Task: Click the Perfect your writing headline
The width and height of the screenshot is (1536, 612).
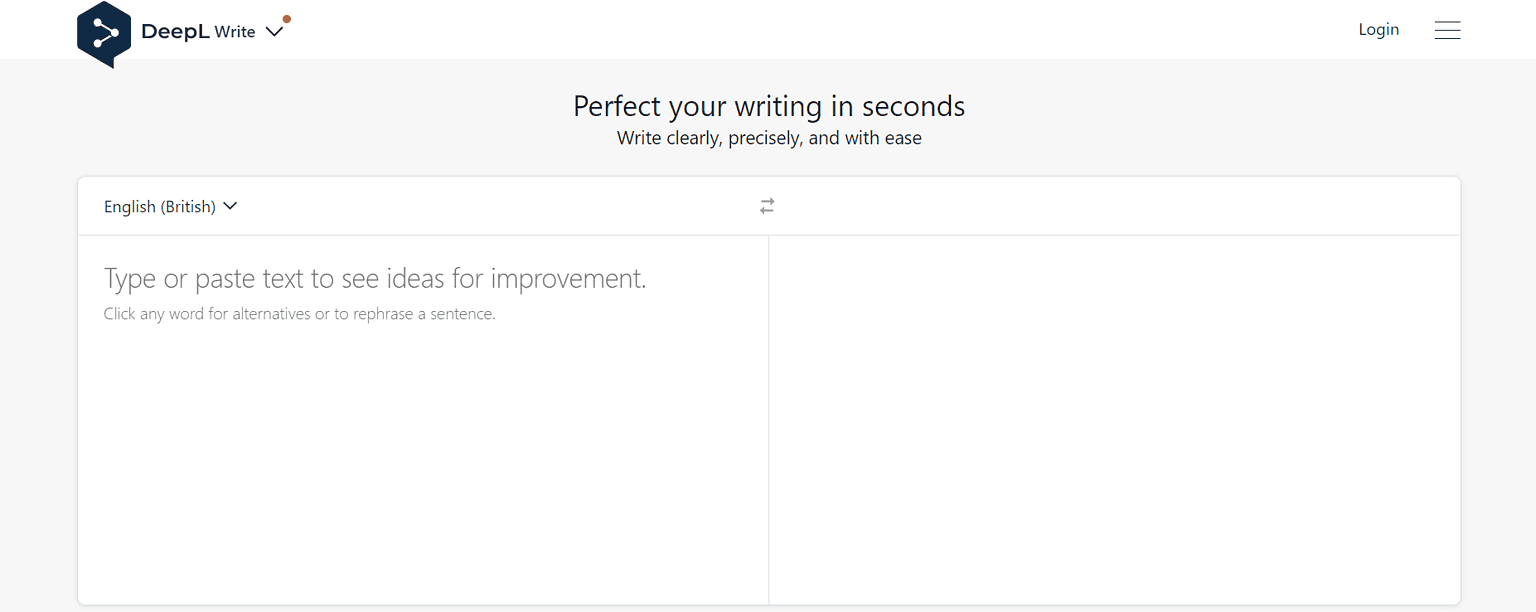Action: (x=768, y=106)
